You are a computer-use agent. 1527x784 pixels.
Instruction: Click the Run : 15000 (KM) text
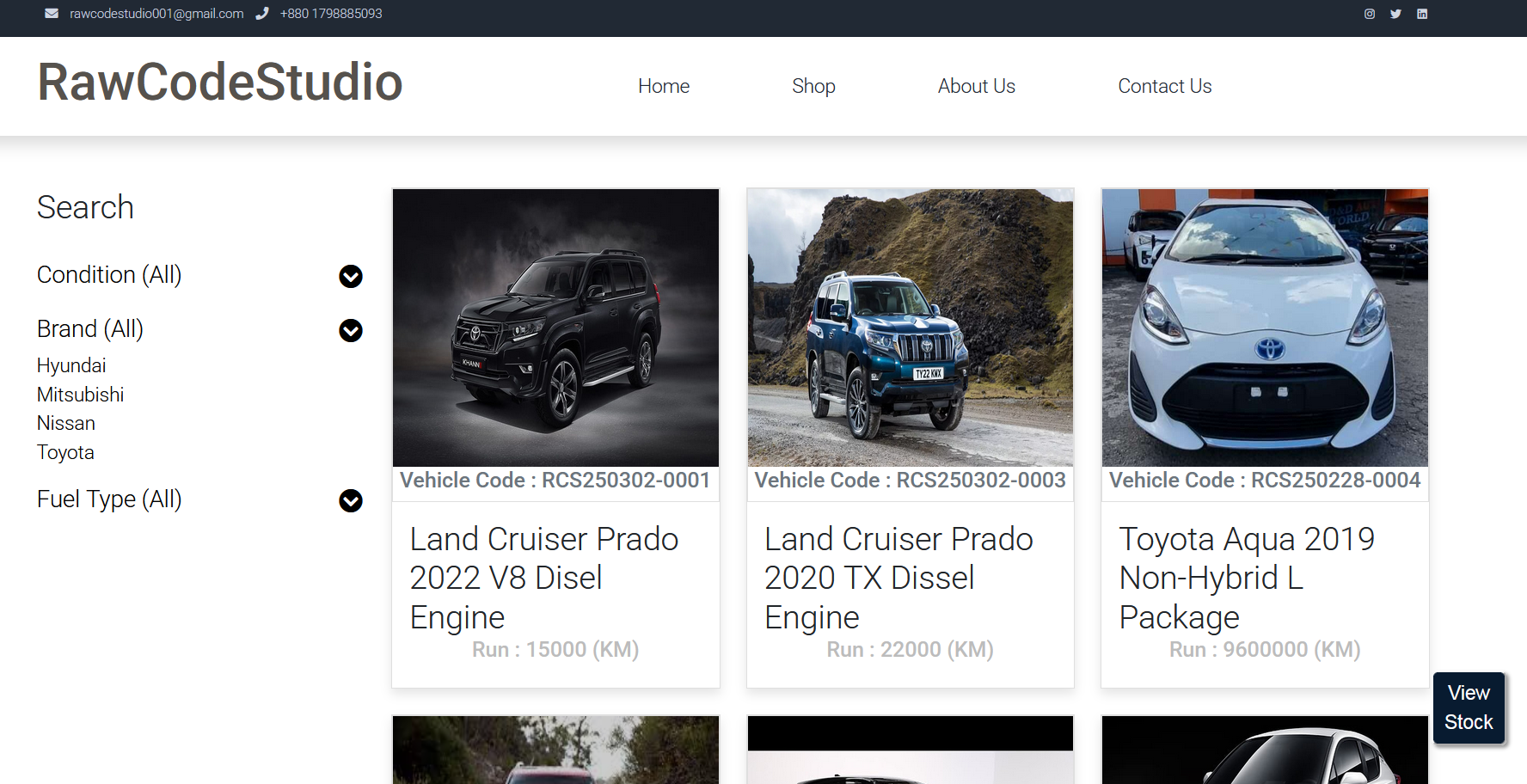pyautogui.click(x=555, y=650)
